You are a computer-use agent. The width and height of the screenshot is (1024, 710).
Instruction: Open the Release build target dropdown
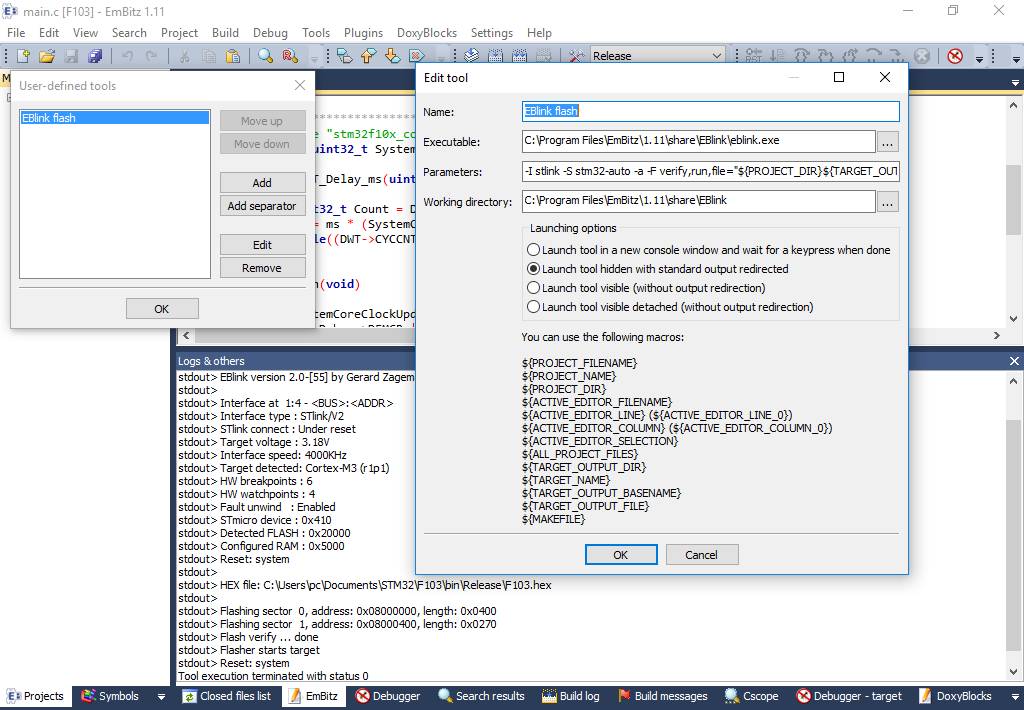pos(658,56)
